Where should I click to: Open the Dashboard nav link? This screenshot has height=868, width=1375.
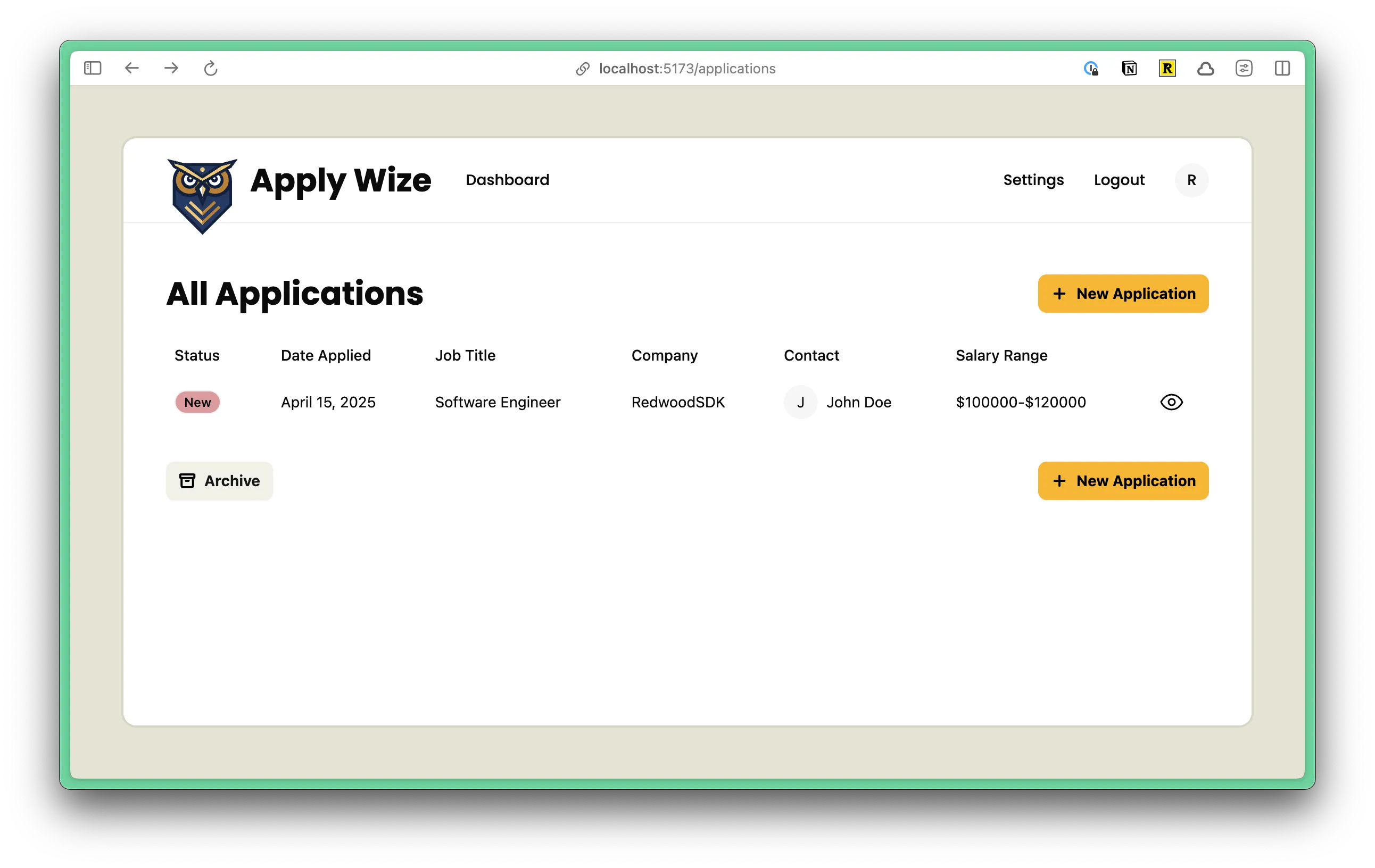click(x=507, y=180)
